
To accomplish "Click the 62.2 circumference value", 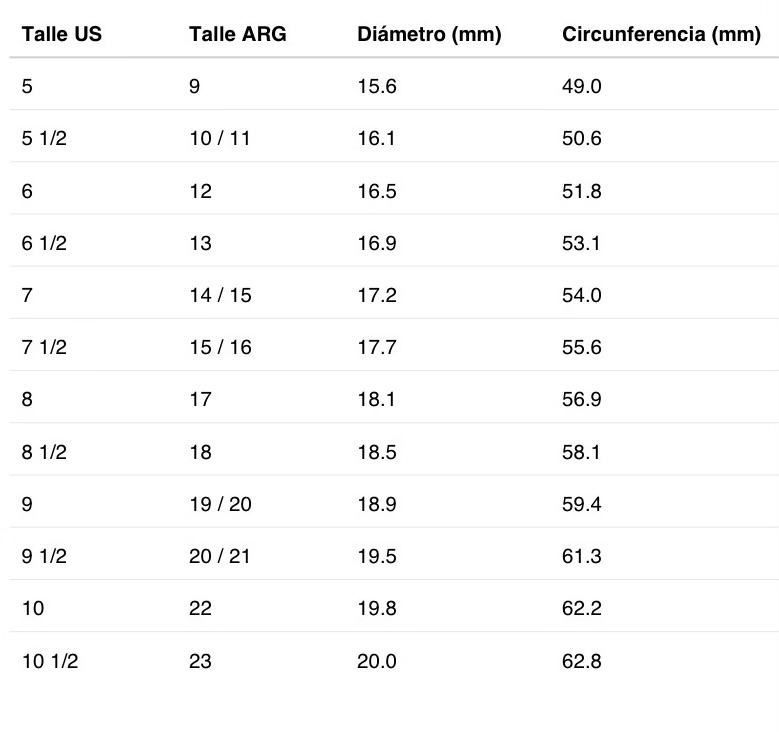I will click(581, 608).
